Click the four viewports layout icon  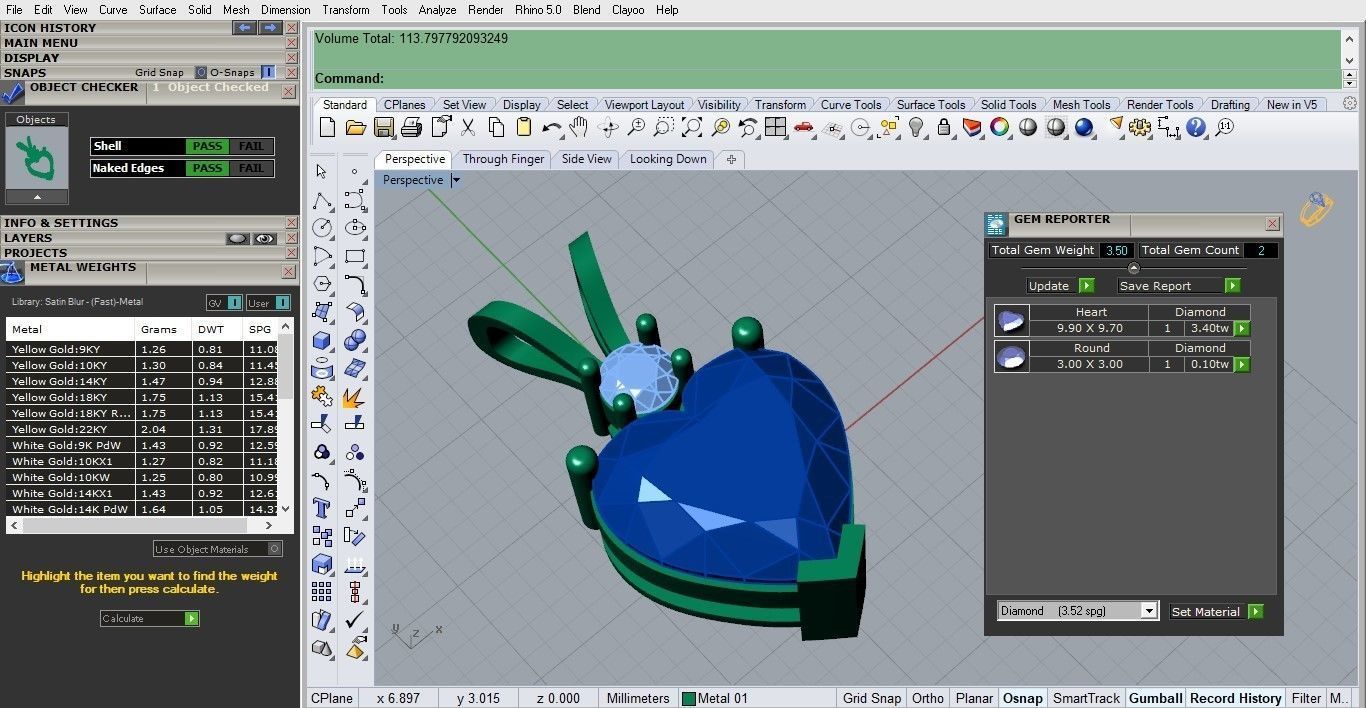775,127
